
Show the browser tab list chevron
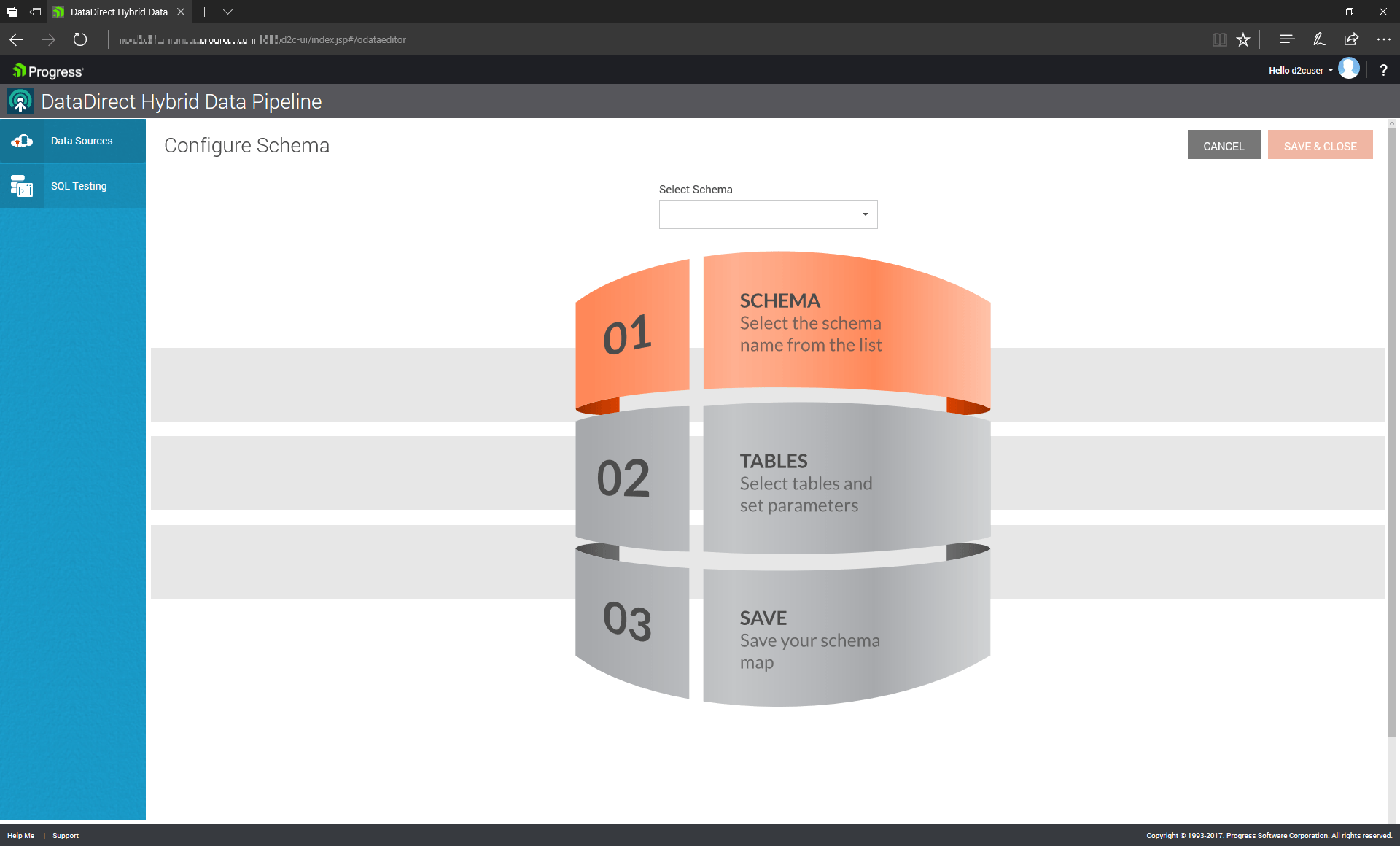click(x=227, y=12)
